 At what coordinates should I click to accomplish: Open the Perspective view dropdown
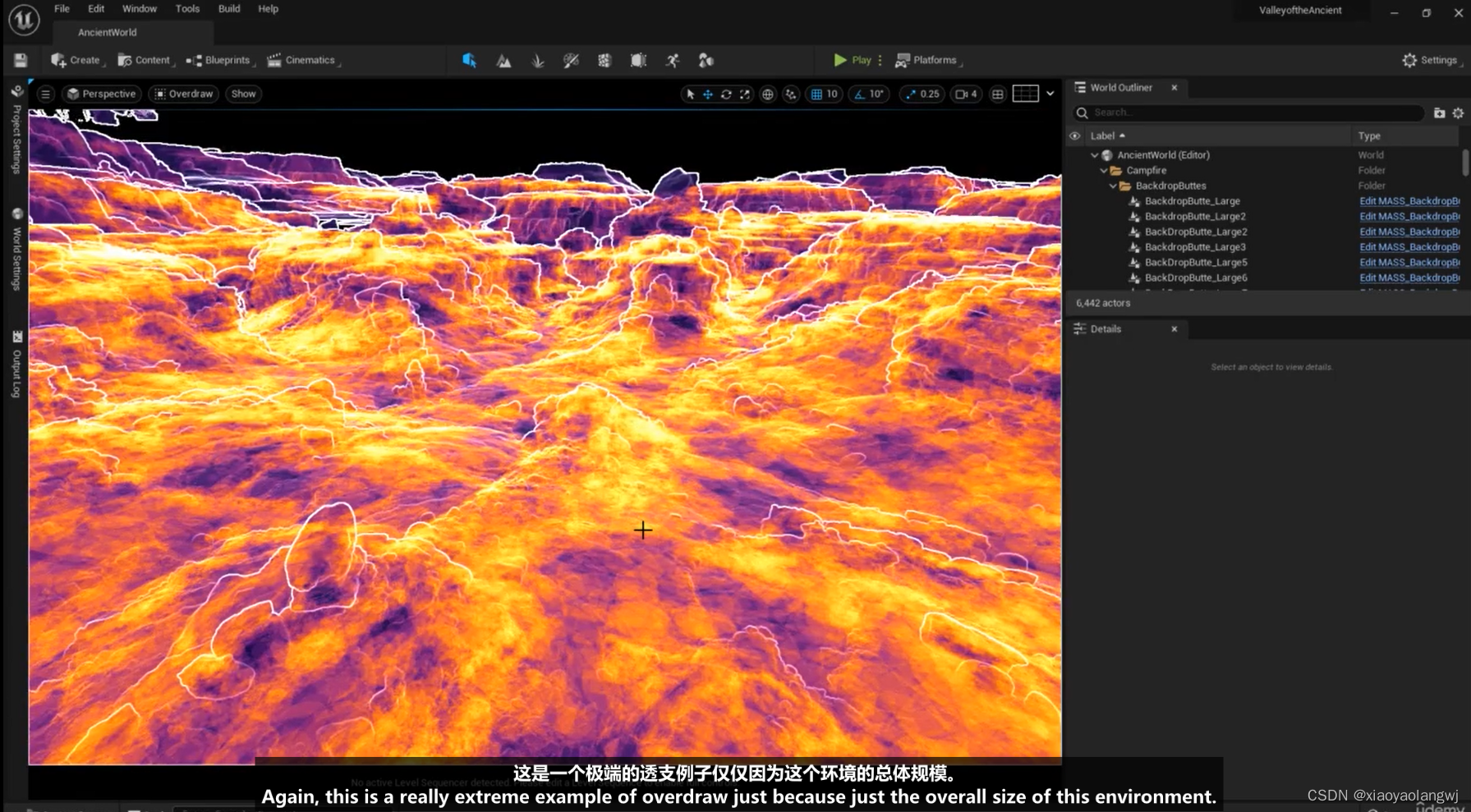pos(101,94)
